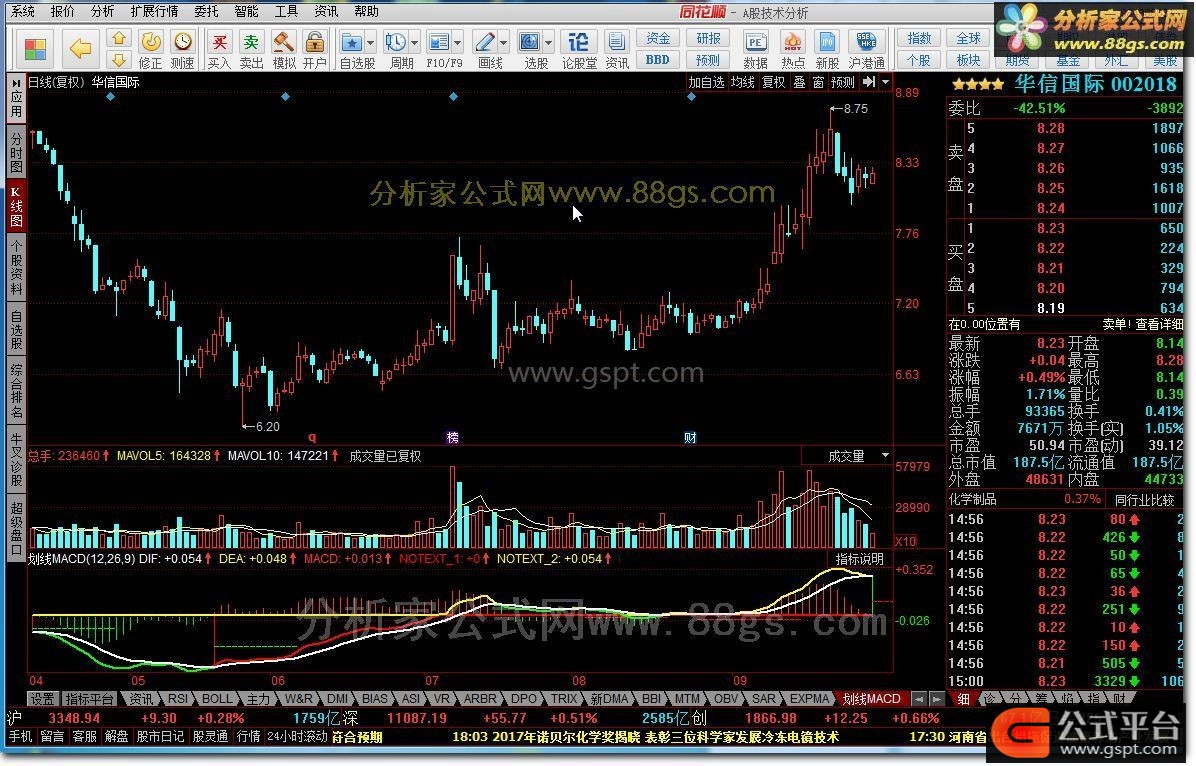Image resolution: width=1196 pixels, height=766 pixels.
Task: Click 同行业比较 industry comparison link
Action: 1144,500
